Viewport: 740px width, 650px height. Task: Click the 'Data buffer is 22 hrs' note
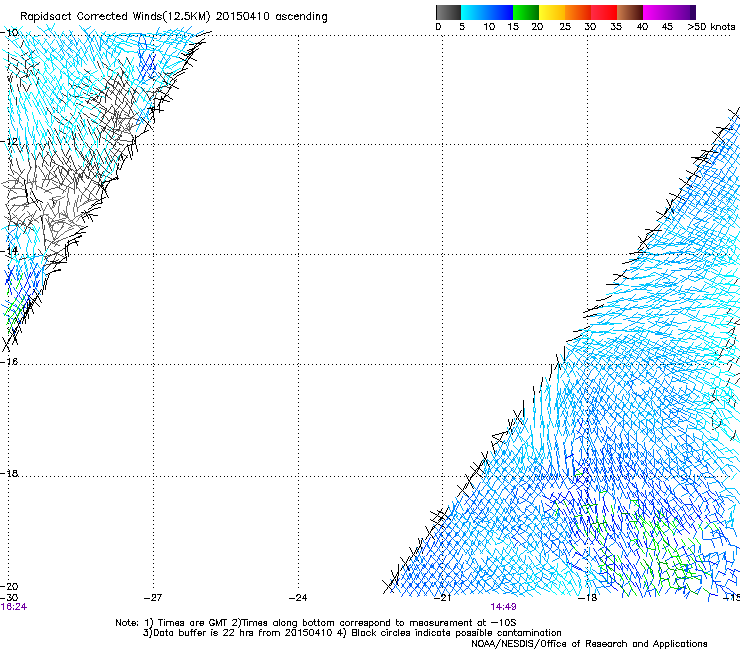click(204, 633)
